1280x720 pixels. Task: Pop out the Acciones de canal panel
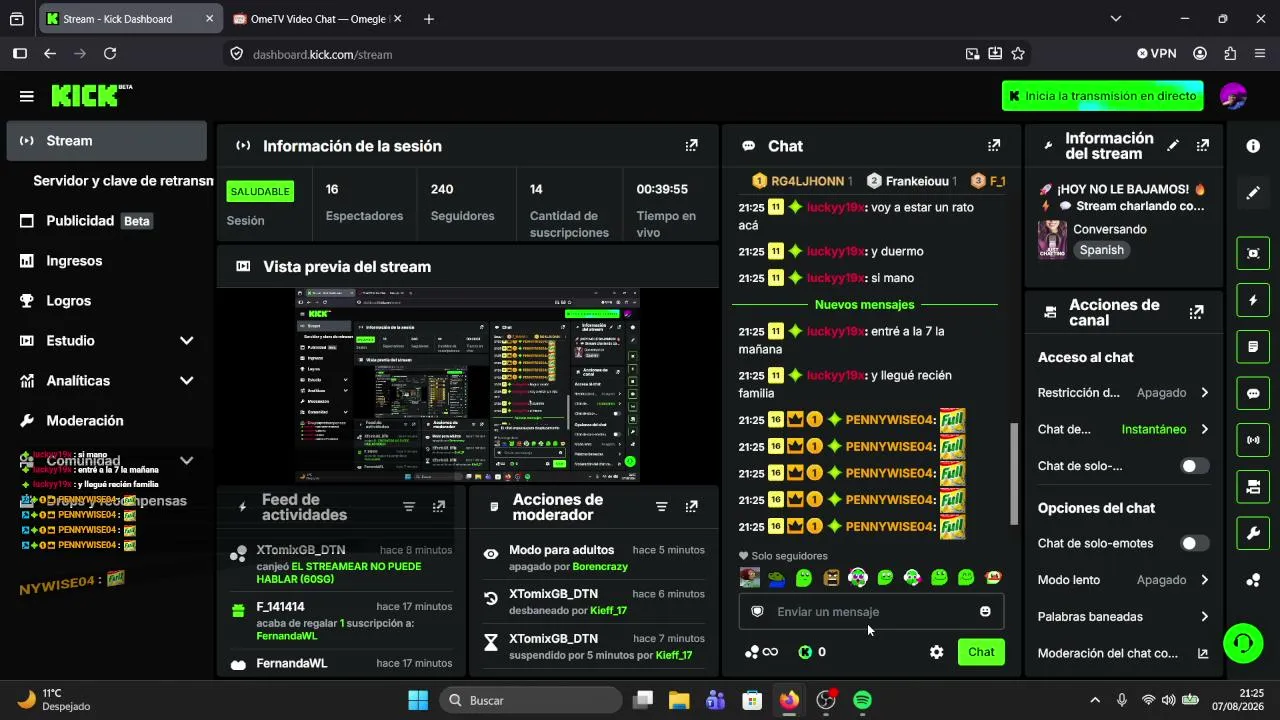pos(1196,312)
